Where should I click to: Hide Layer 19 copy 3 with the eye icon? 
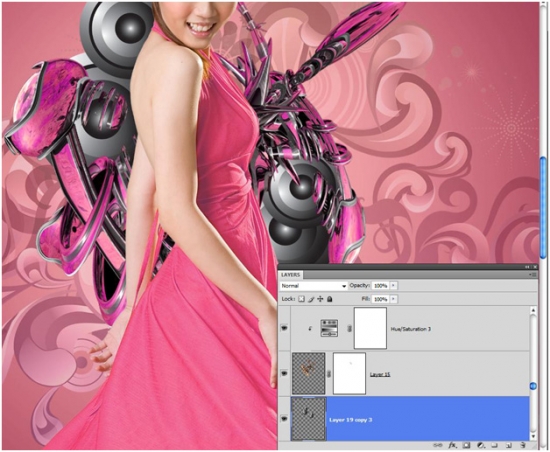click(284, 418)
